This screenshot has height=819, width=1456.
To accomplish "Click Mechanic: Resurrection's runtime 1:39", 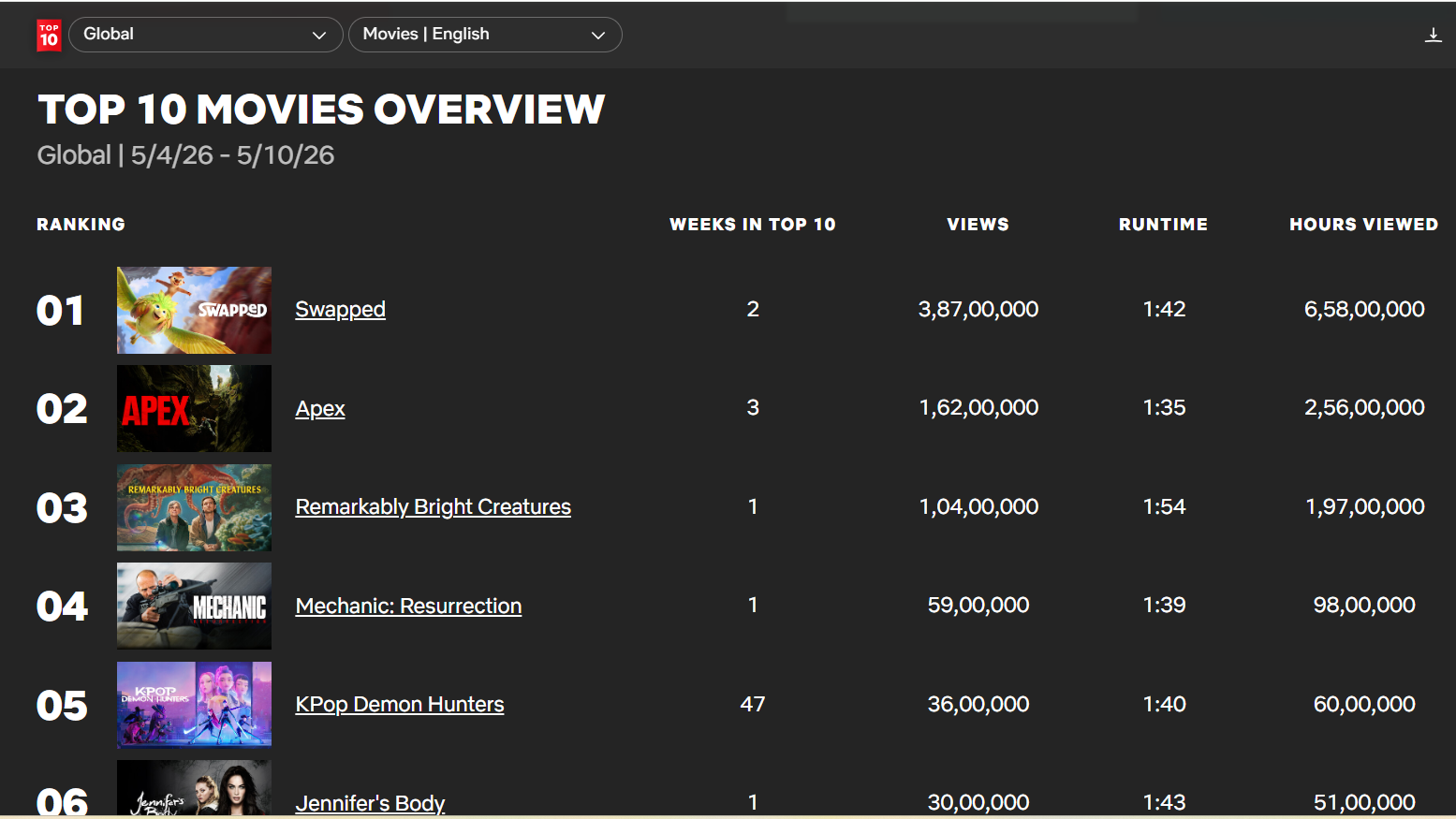I will pos(1164,606).
